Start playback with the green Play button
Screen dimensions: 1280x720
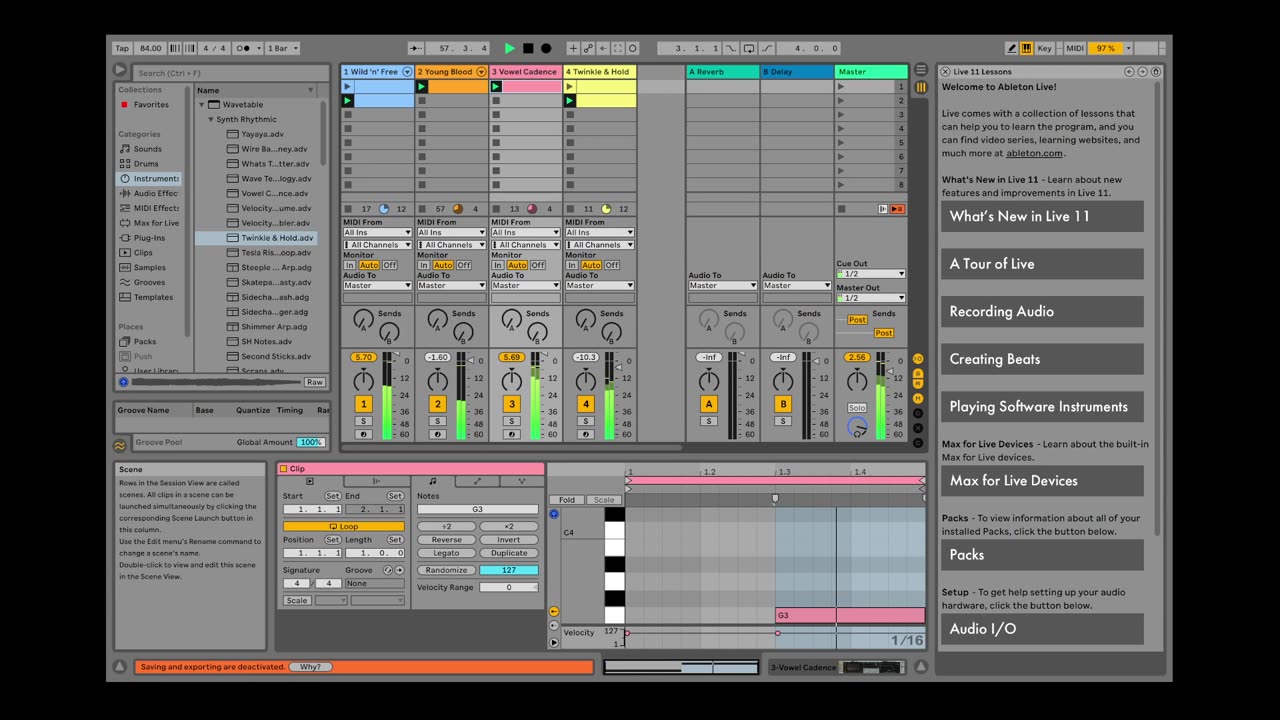click(x=510, y=48)
